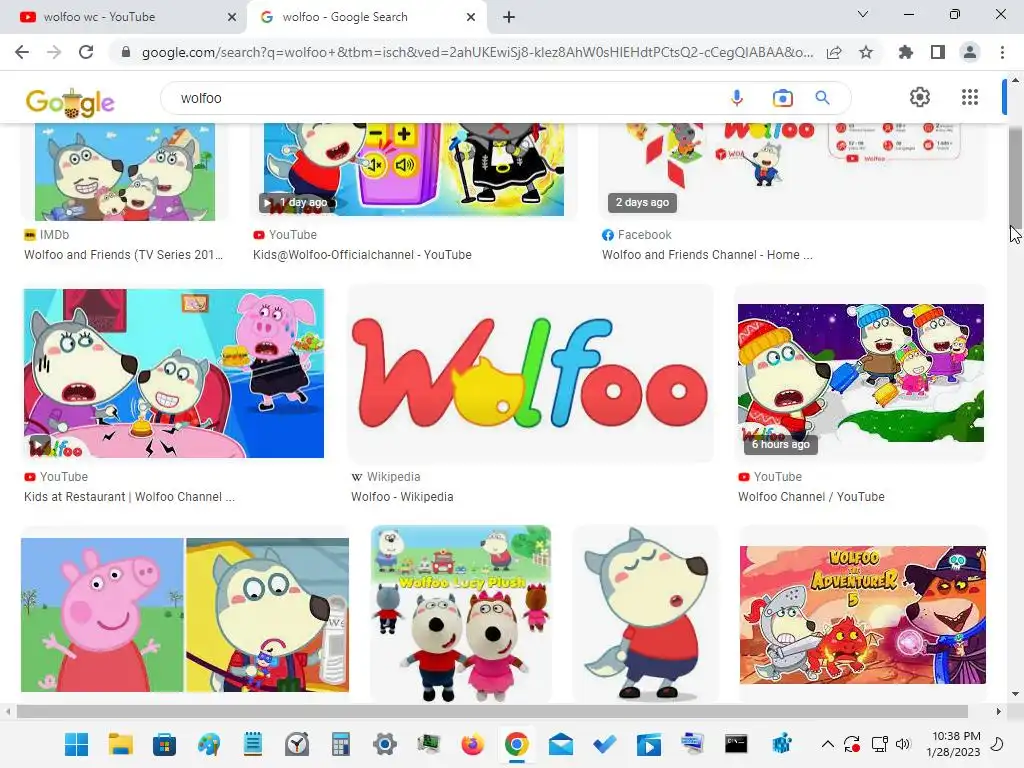The width and height of the screenshot is (1024, 768).
Task: Open the 6 hours ago snow thumbnail
Action: [861, 373]
